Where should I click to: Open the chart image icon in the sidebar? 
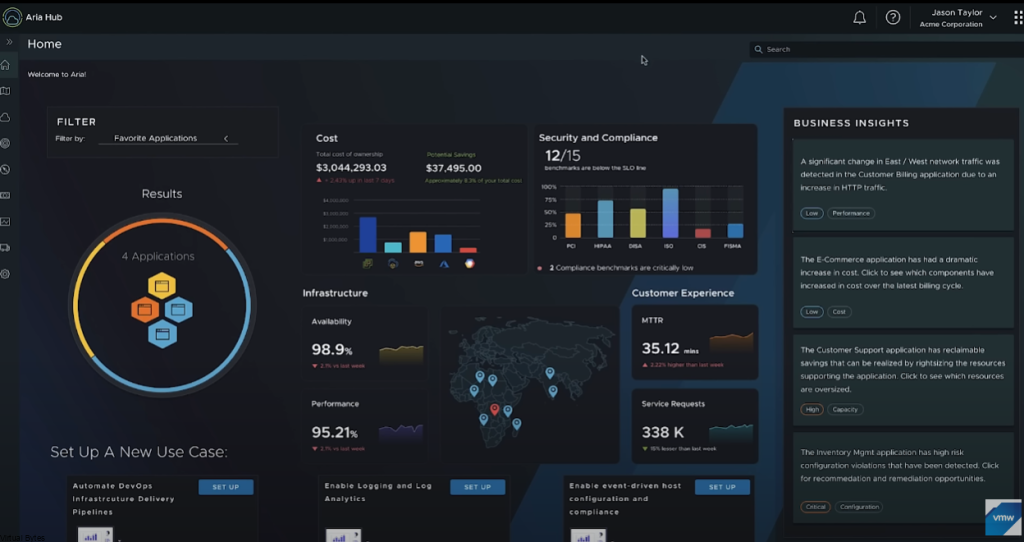click(5, 221)
